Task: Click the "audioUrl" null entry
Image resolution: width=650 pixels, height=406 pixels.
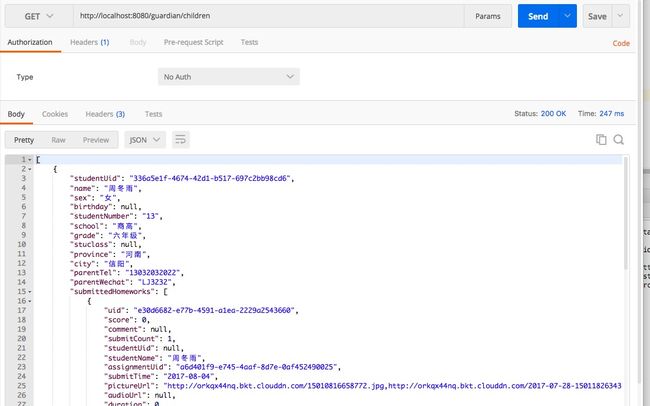Action: point(138,395)
